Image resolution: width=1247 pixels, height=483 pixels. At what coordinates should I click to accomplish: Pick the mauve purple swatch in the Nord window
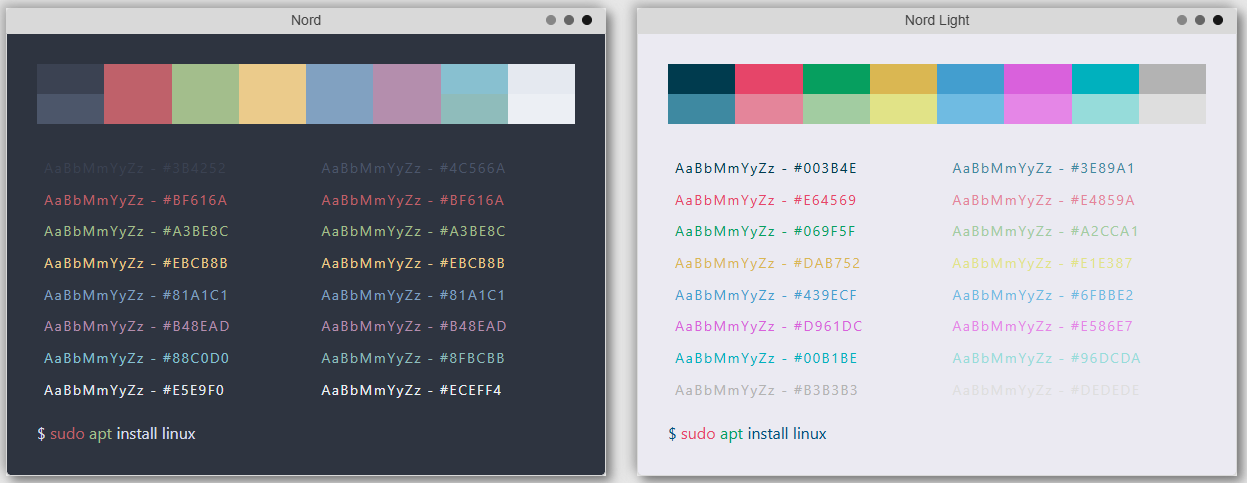[x=407, y=94]
